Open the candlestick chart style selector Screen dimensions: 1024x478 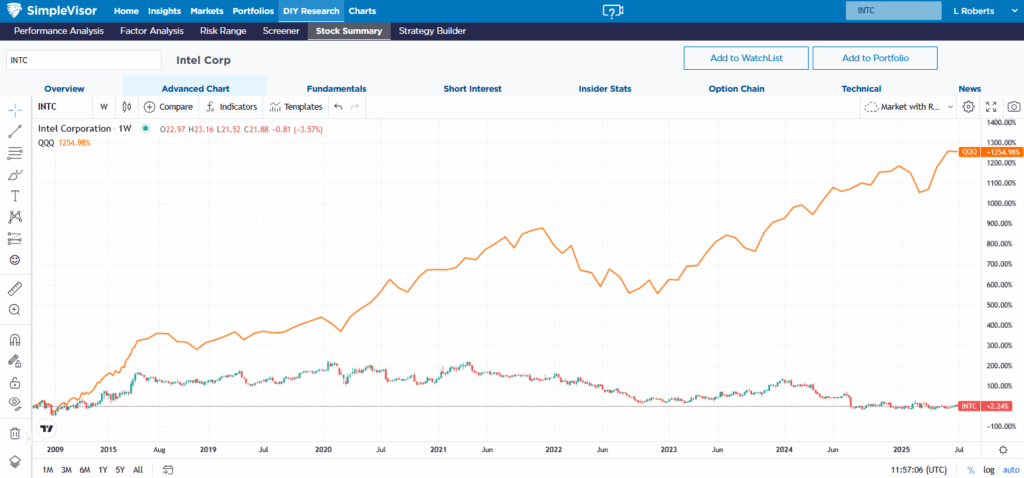[127, 106]
